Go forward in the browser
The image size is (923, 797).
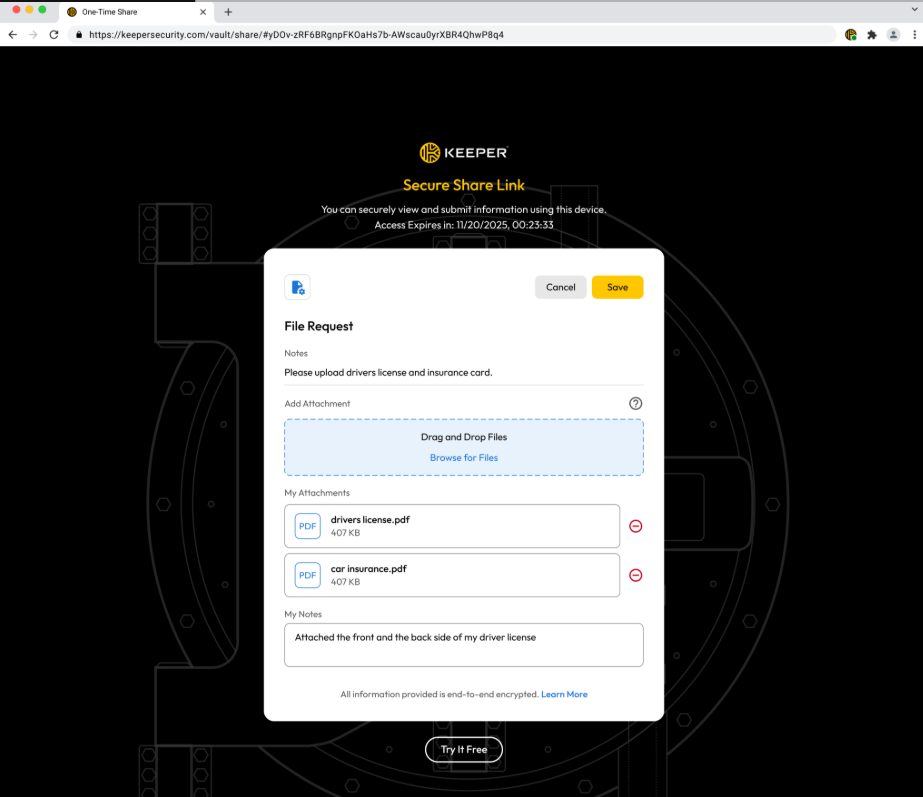(33, 35)
